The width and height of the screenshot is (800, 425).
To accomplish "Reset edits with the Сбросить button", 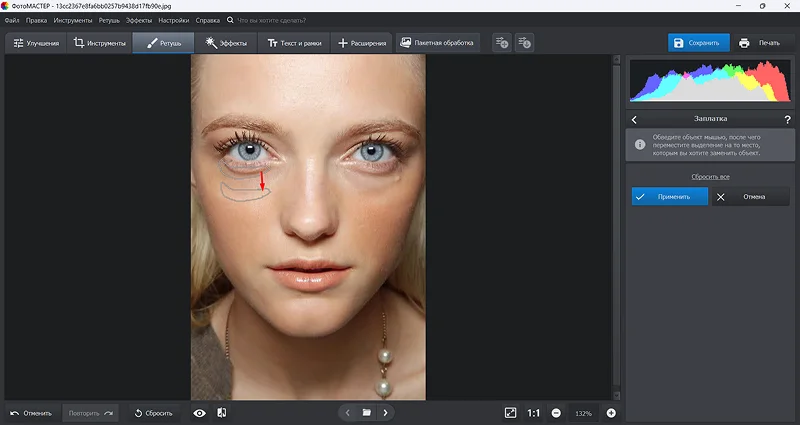I will 154,413.
